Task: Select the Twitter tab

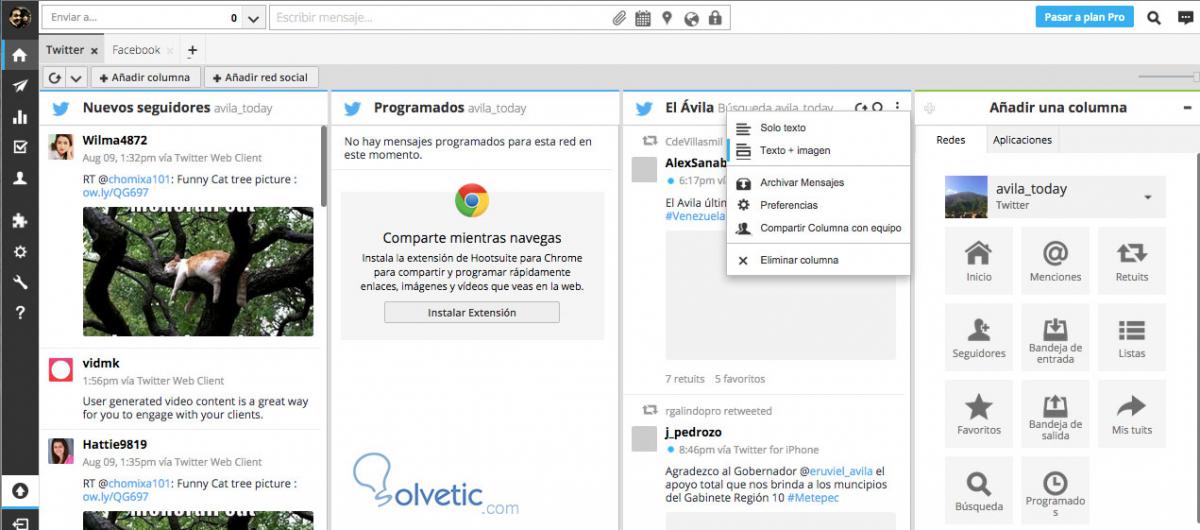Action: coord(65,50)
